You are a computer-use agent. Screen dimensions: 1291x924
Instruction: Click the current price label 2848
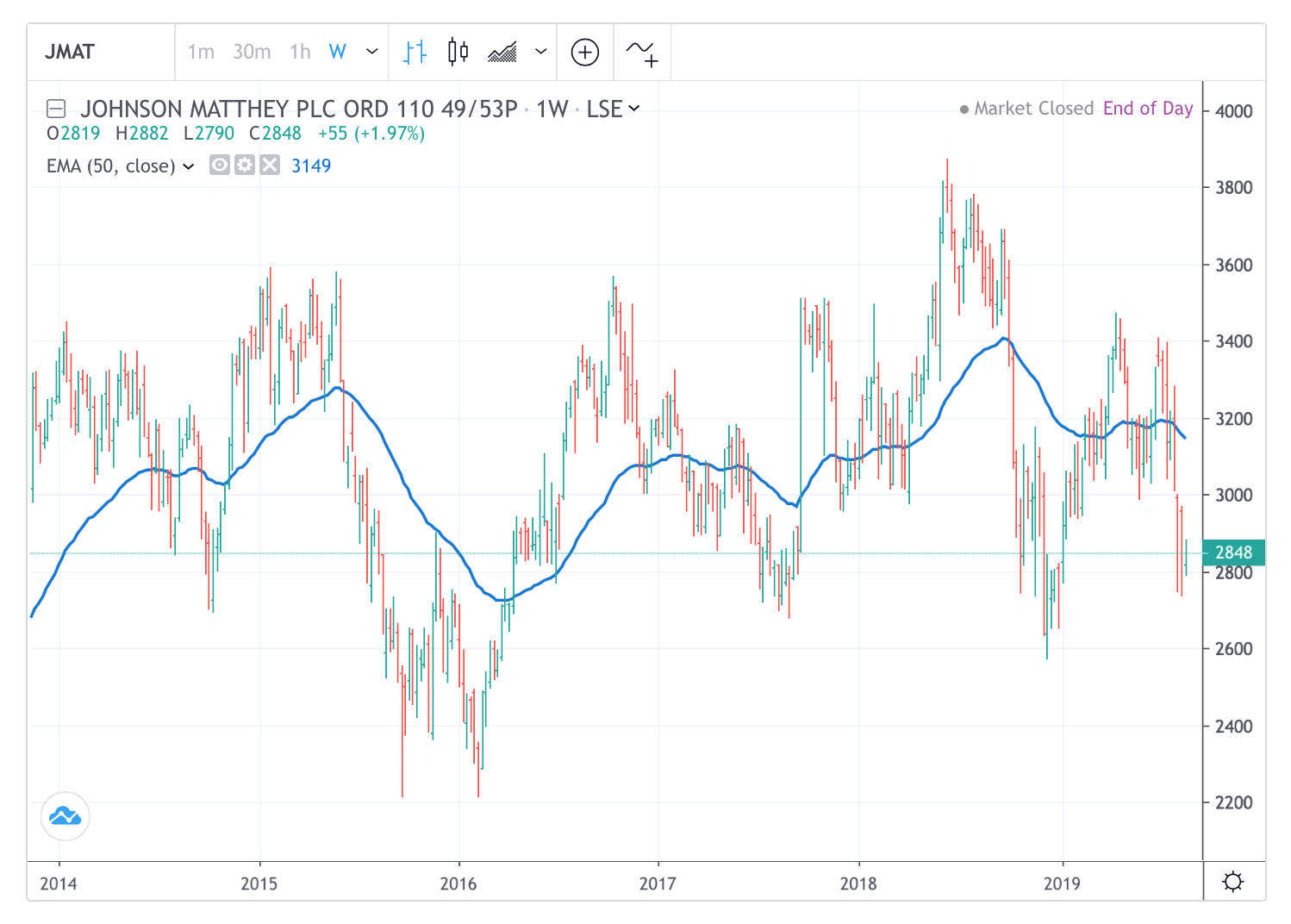[x=1233, y=553]
